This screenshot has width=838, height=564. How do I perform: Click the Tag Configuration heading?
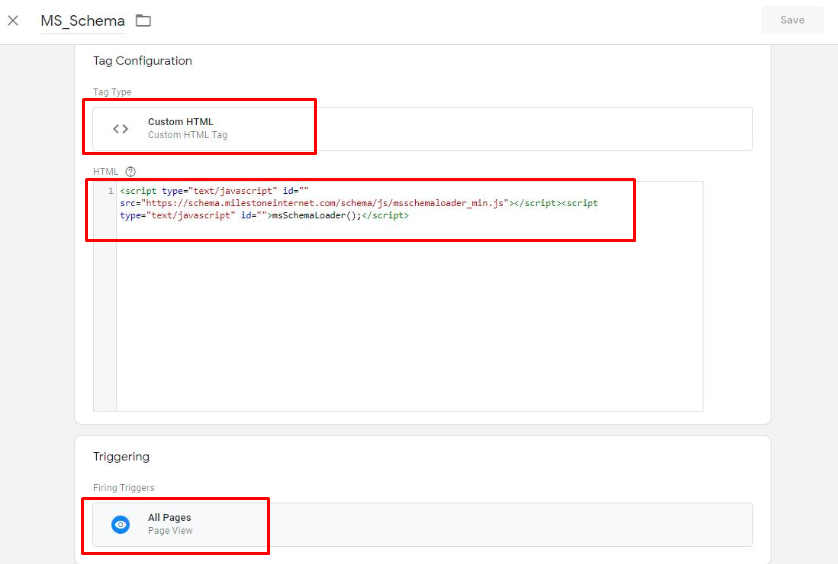(x=143, y=61)
